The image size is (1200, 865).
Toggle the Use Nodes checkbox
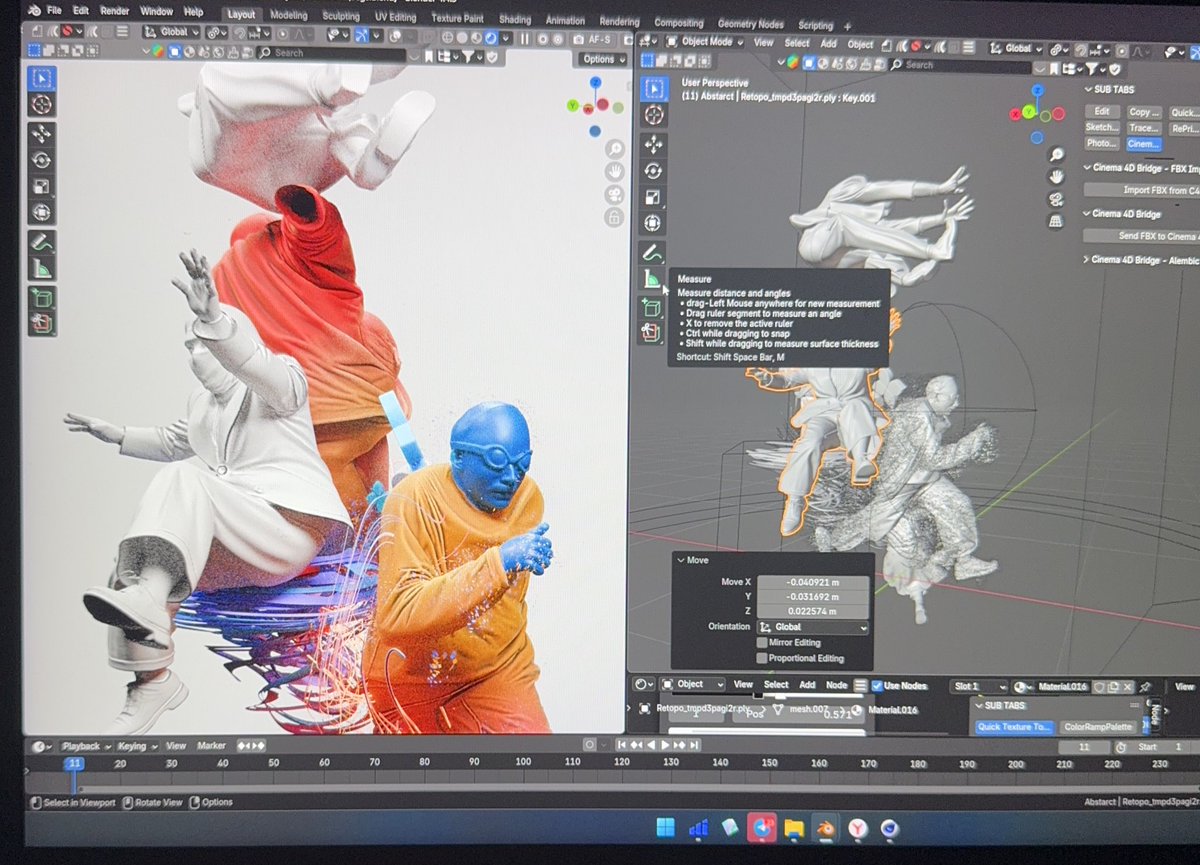point(877,685)
